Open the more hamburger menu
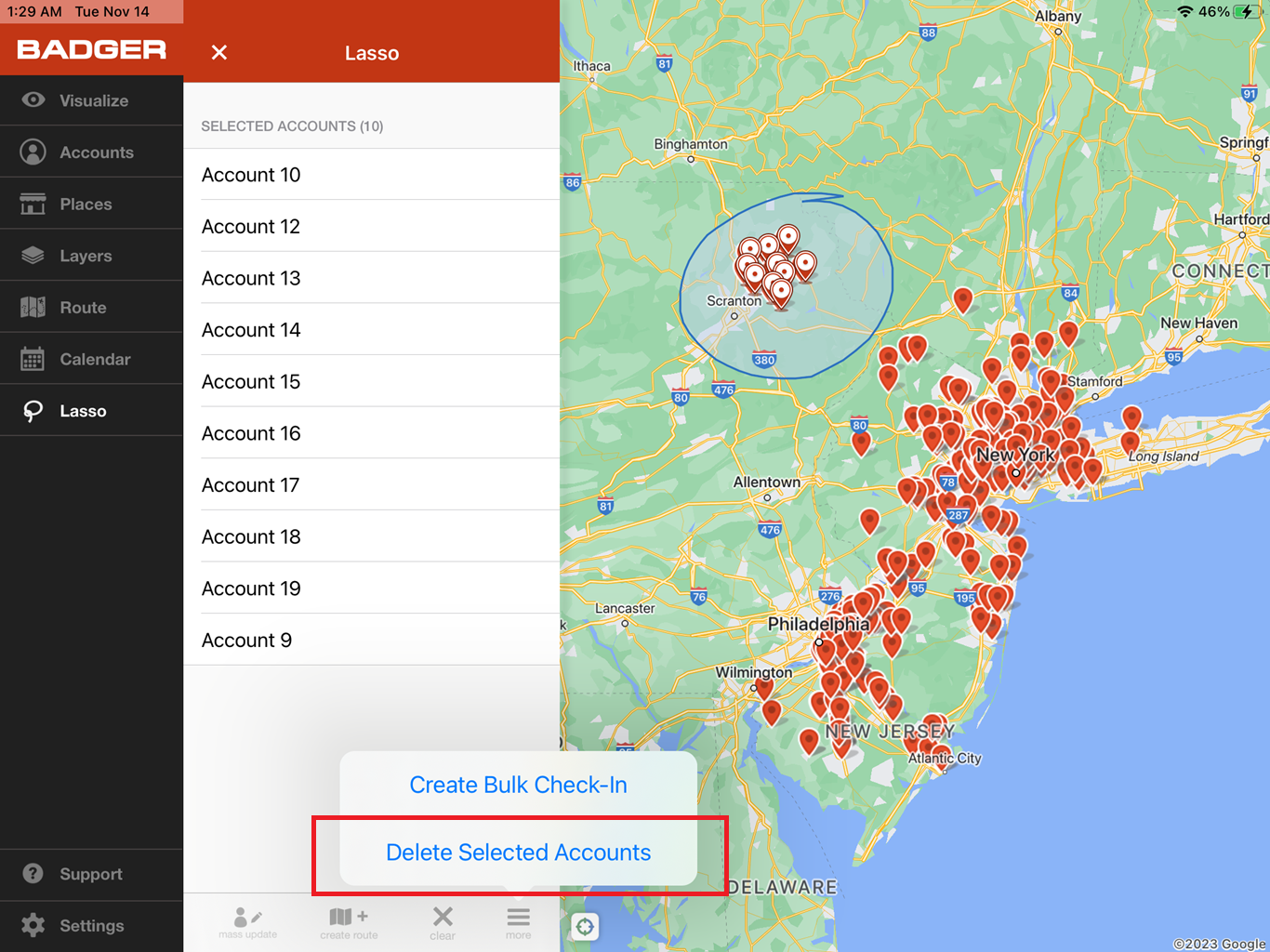Viewport: 1270px width, 952px height. point(518,922)
